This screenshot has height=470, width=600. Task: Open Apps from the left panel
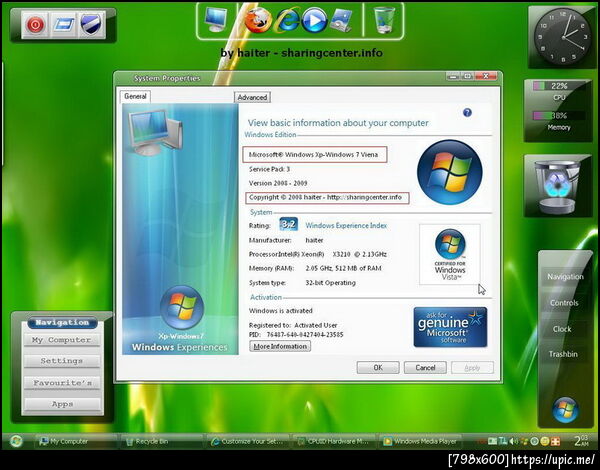tap(62, 404)
